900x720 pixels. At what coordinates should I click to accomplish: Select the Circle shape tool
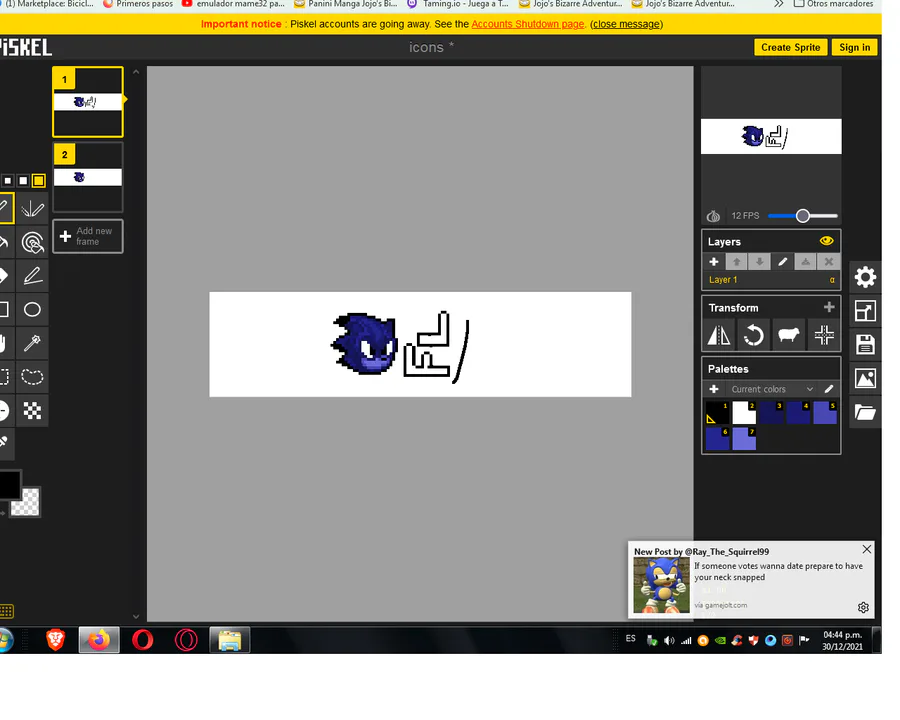tap(32, 309)
